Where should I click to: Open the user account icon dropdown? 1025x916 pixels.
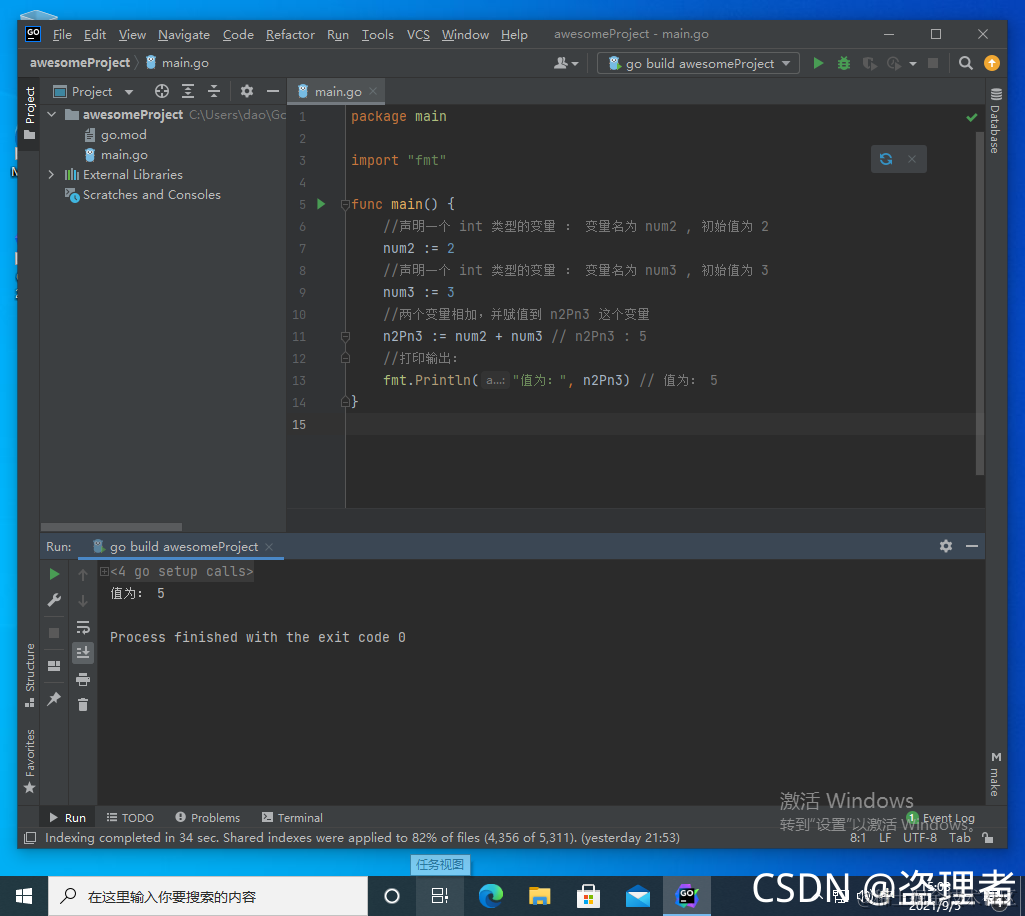point(566,63)
